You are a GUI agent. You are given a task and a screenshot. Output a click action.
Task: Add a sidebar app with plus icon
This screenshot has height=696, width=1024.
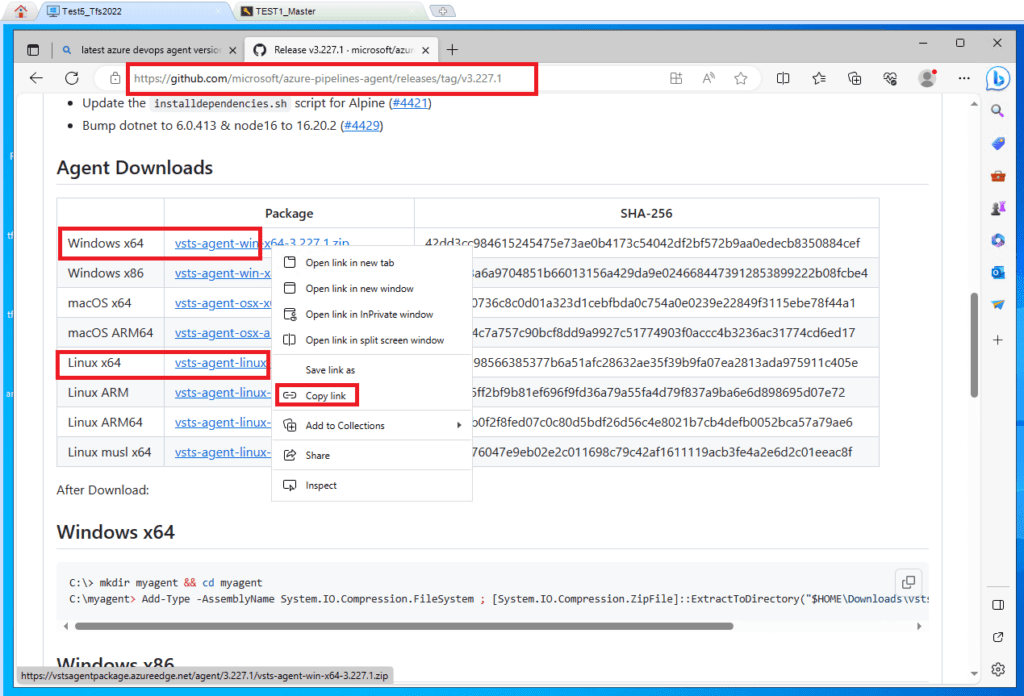click(x=998, y=340)
